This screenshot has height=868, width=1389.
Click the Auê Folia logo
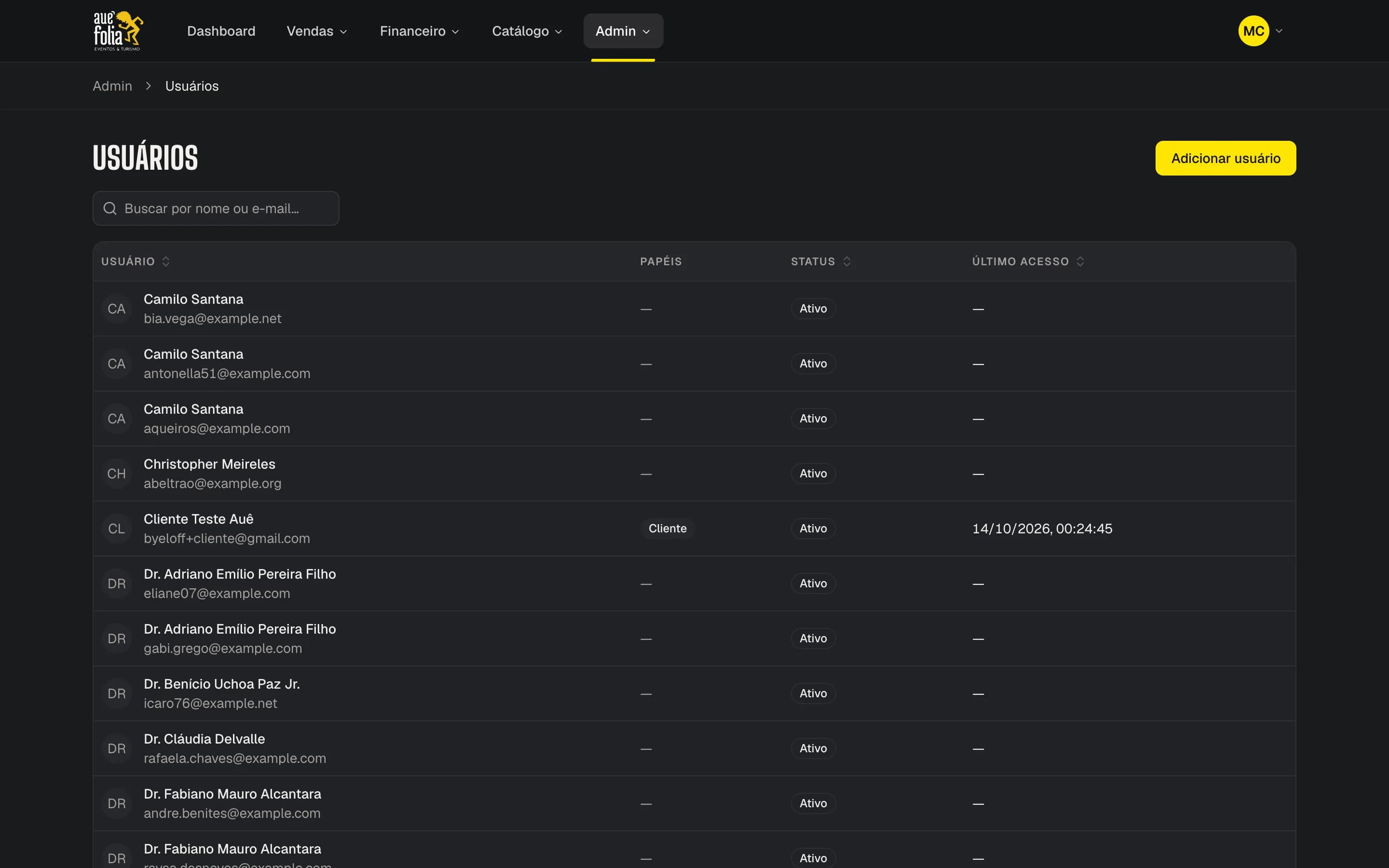tap(118, 31)
